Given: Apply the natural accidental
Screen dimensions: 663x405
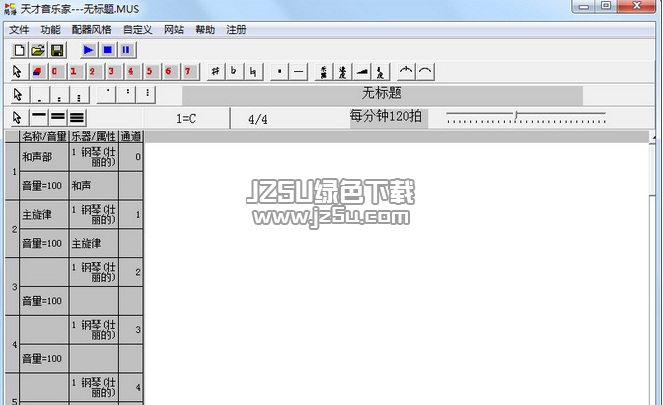Looking at the screenshot, I should point(253,71).
